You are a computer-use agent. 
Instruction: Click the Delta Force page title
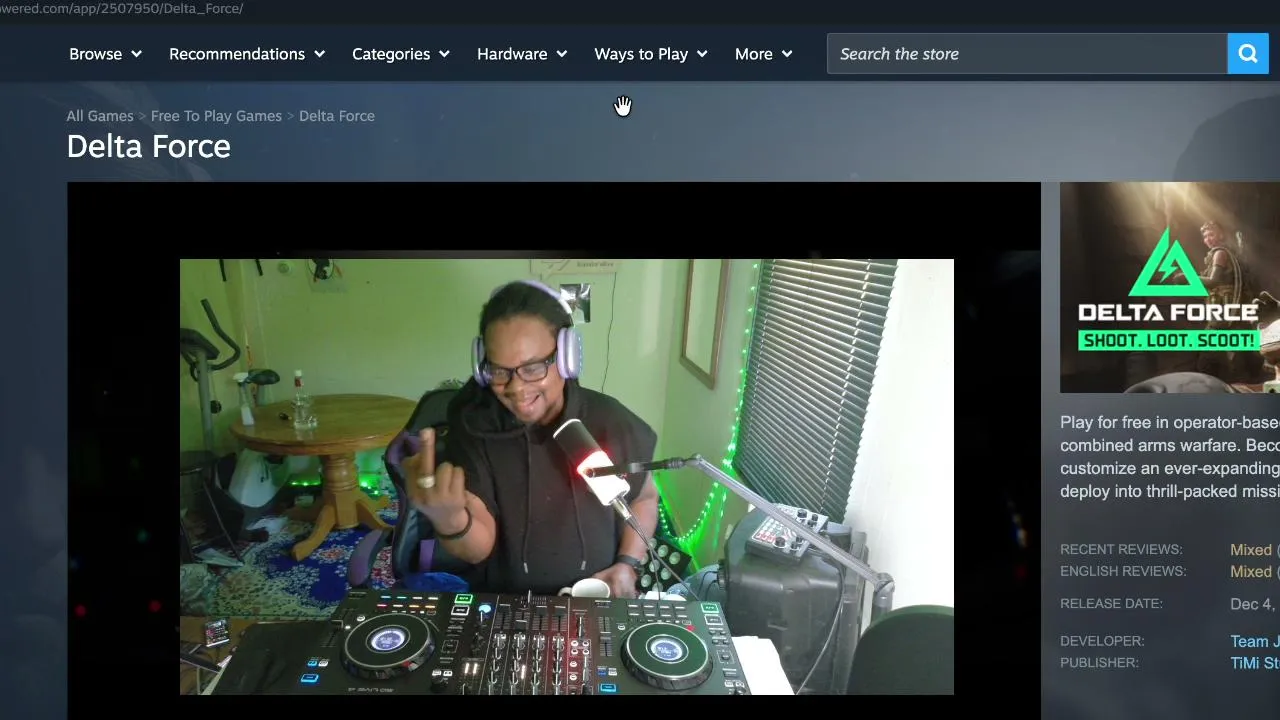click(x=149, y=147)
